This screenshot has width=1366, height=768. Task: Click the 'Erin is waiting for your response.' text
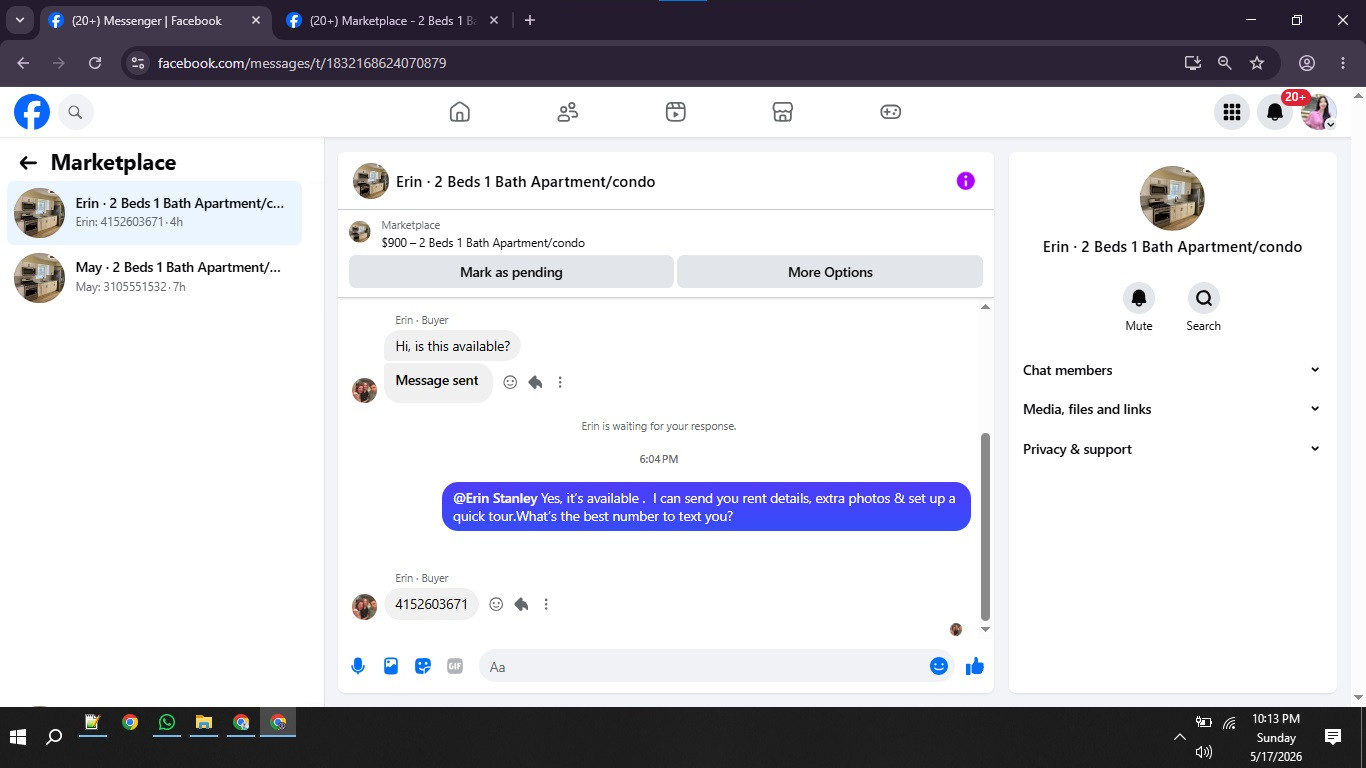[659, 426]
